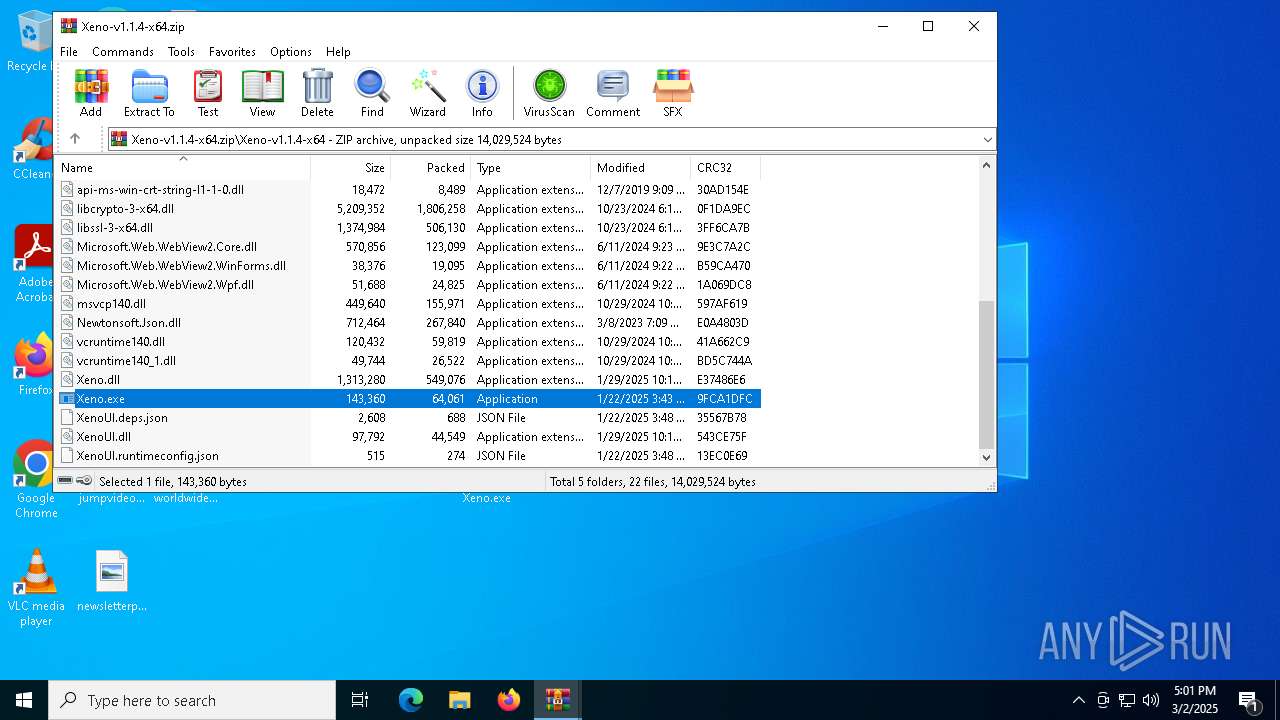
Task: Click the SFX toolbar icon
Action: (x=673, y=94)
